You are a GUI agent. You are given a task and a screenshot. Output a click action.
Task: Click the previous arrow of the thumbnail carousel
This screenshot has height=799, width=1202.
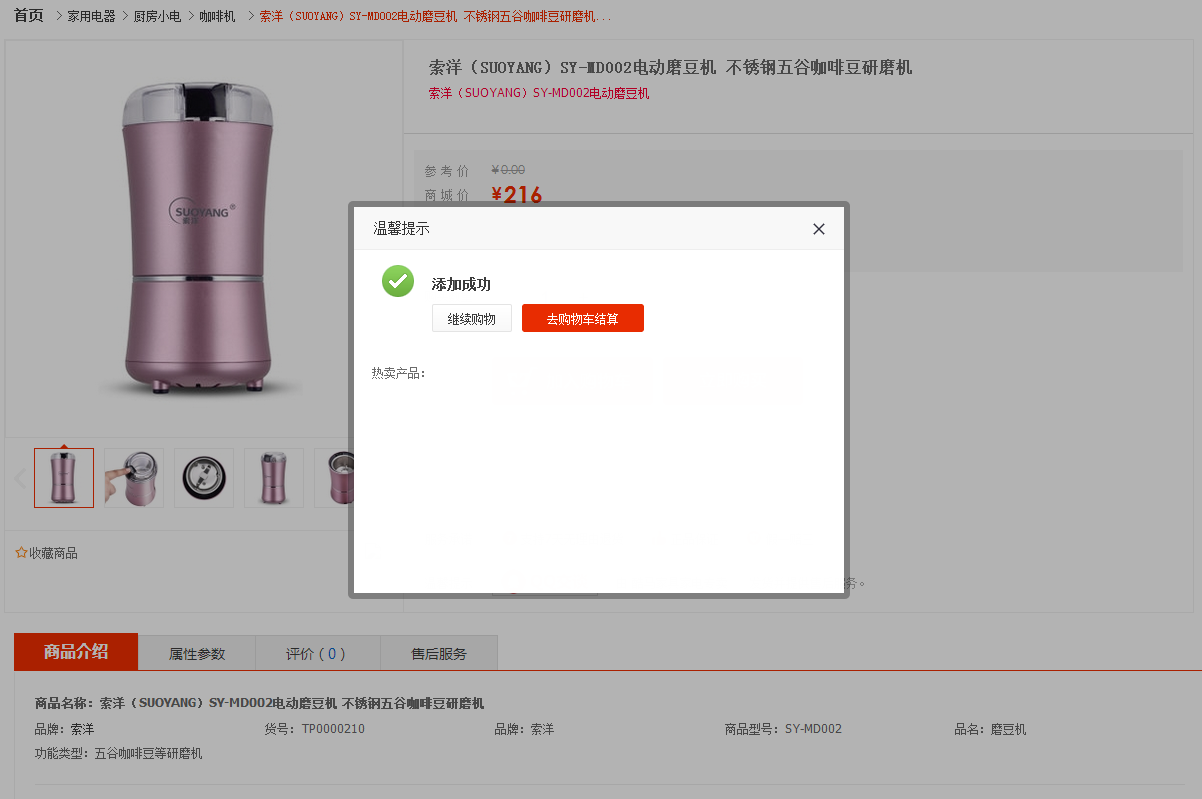pos(19,478)
